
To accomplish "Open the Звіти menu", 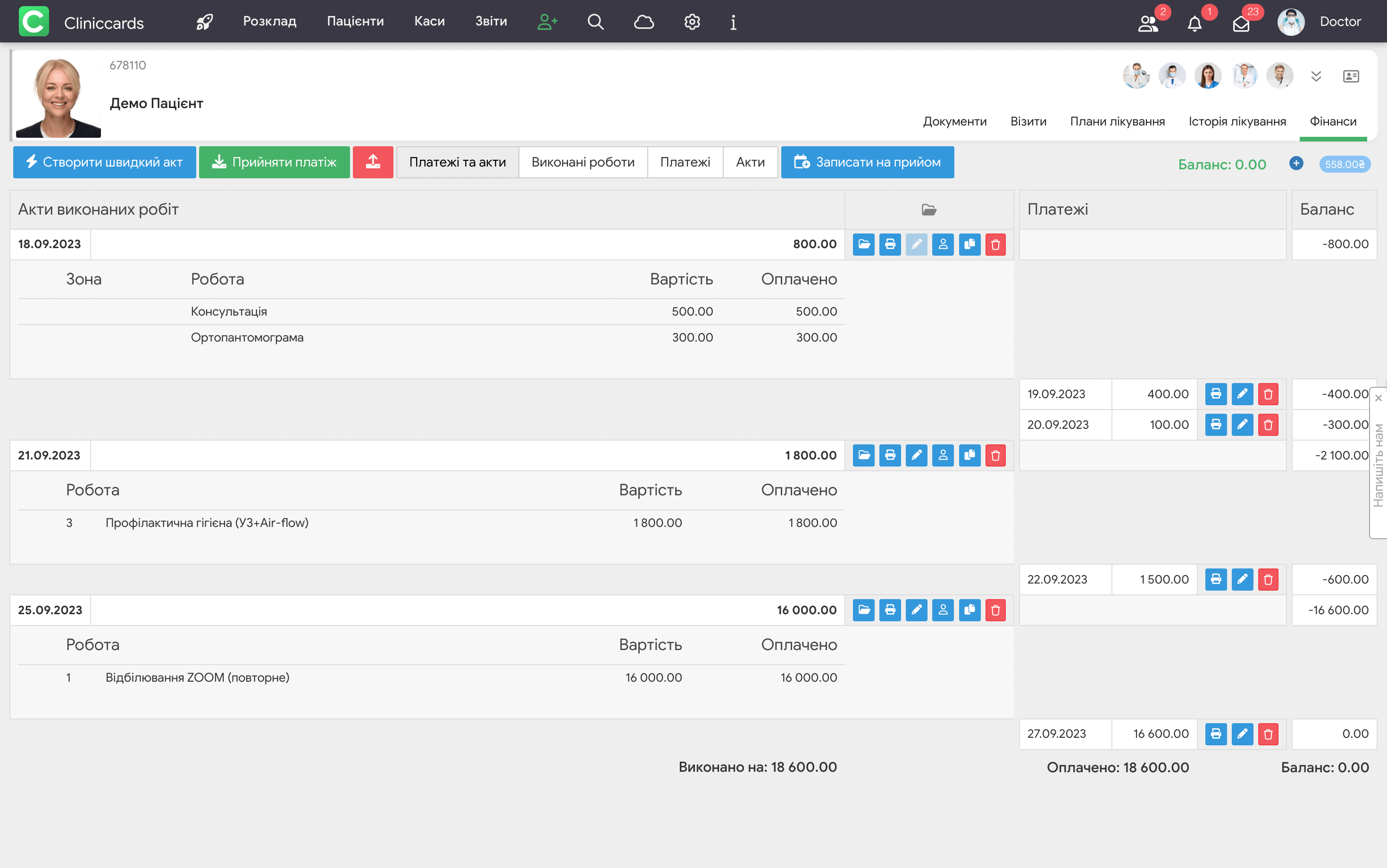I will coord(491,22).
